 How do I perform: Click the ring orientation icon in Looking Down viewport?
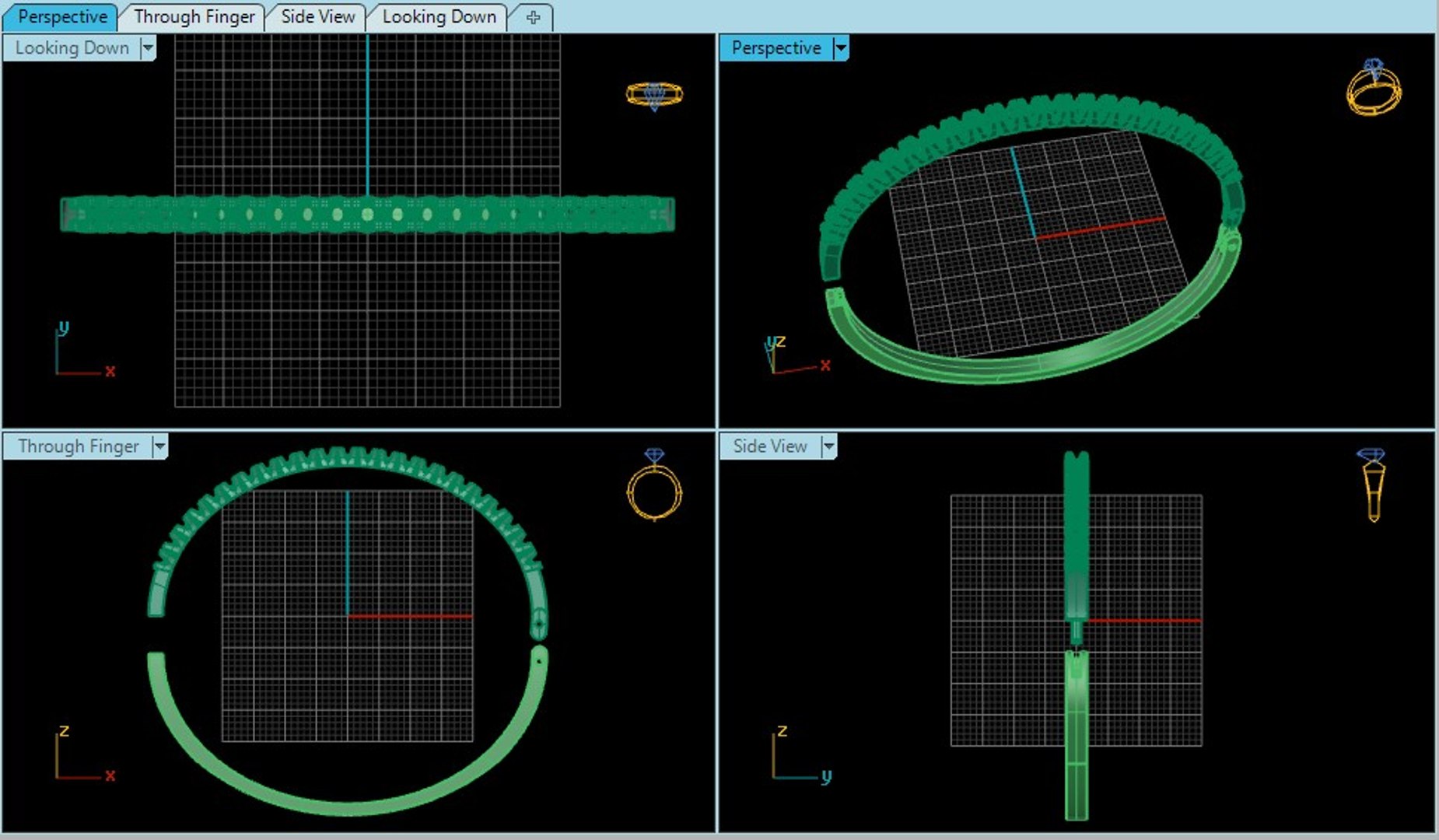[654, 96]
